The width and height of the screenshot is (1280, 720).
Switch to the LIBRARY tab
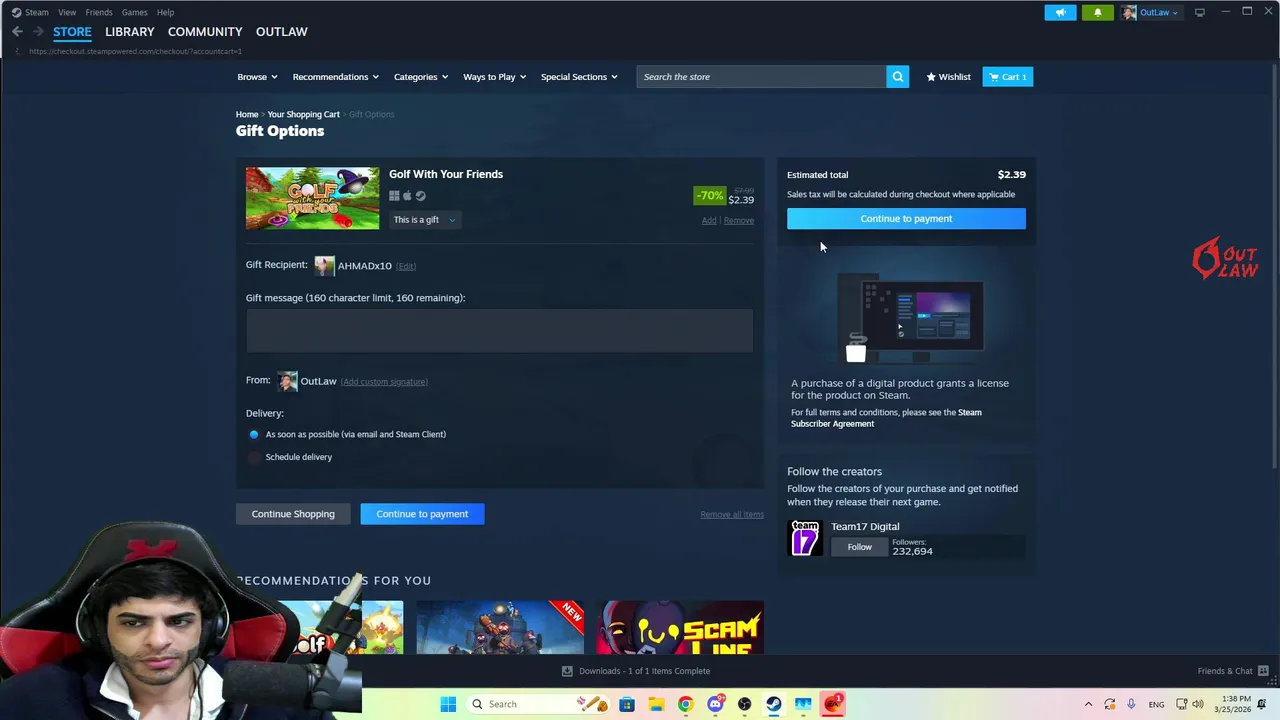[x=130, y=32]
